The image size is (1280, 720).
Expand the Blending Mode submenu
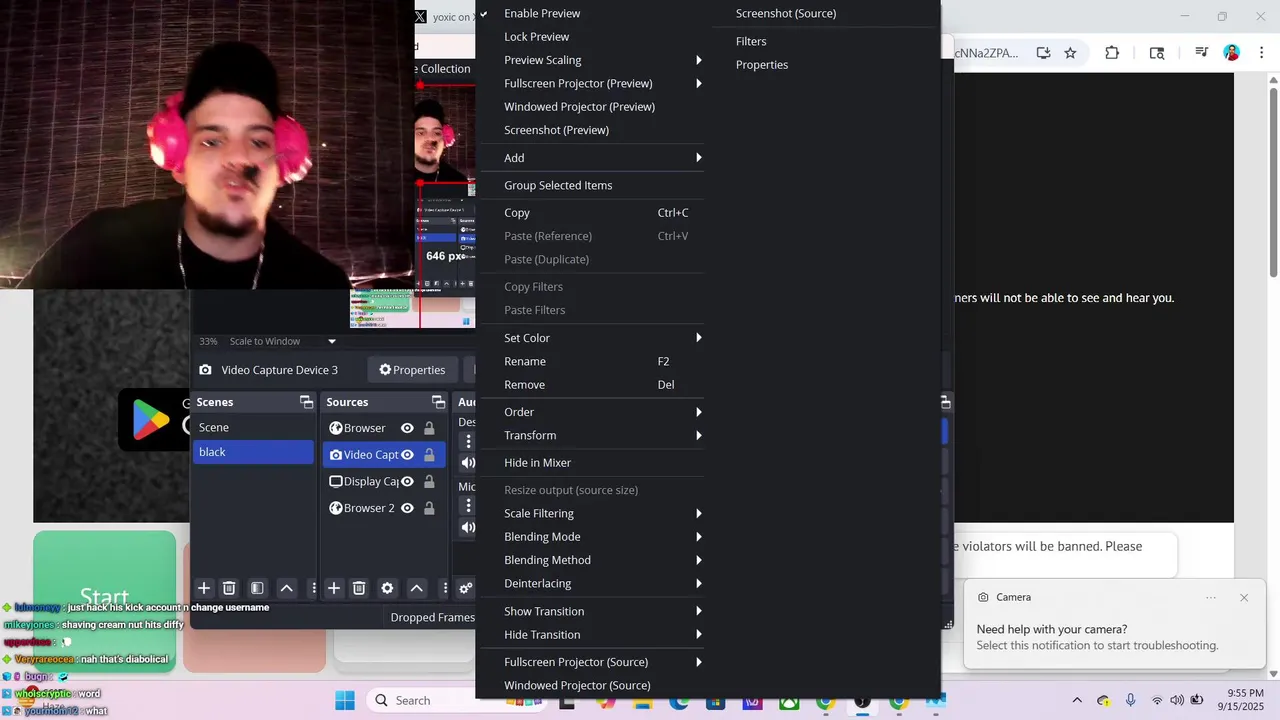[x=591, y=537]
